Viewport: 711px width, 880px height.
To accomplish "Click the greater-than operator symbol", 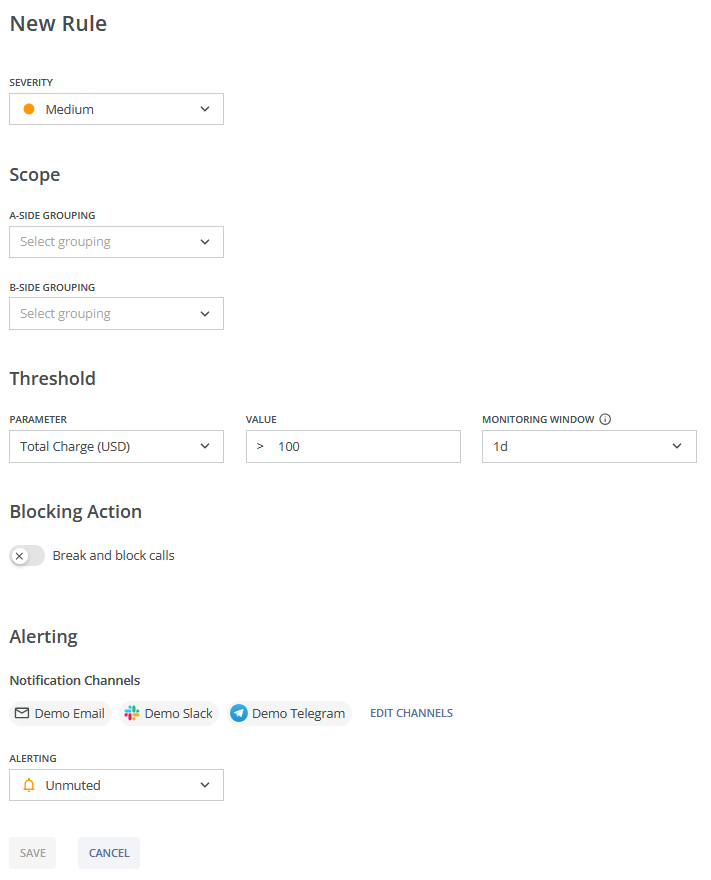I will [260, 447].
